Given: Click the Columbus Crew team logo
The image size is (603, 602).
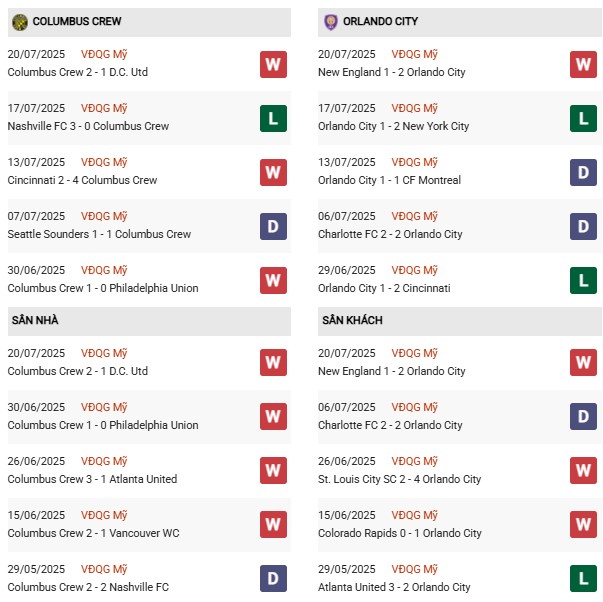Looking at the screenshot, I should coord(19,21).
